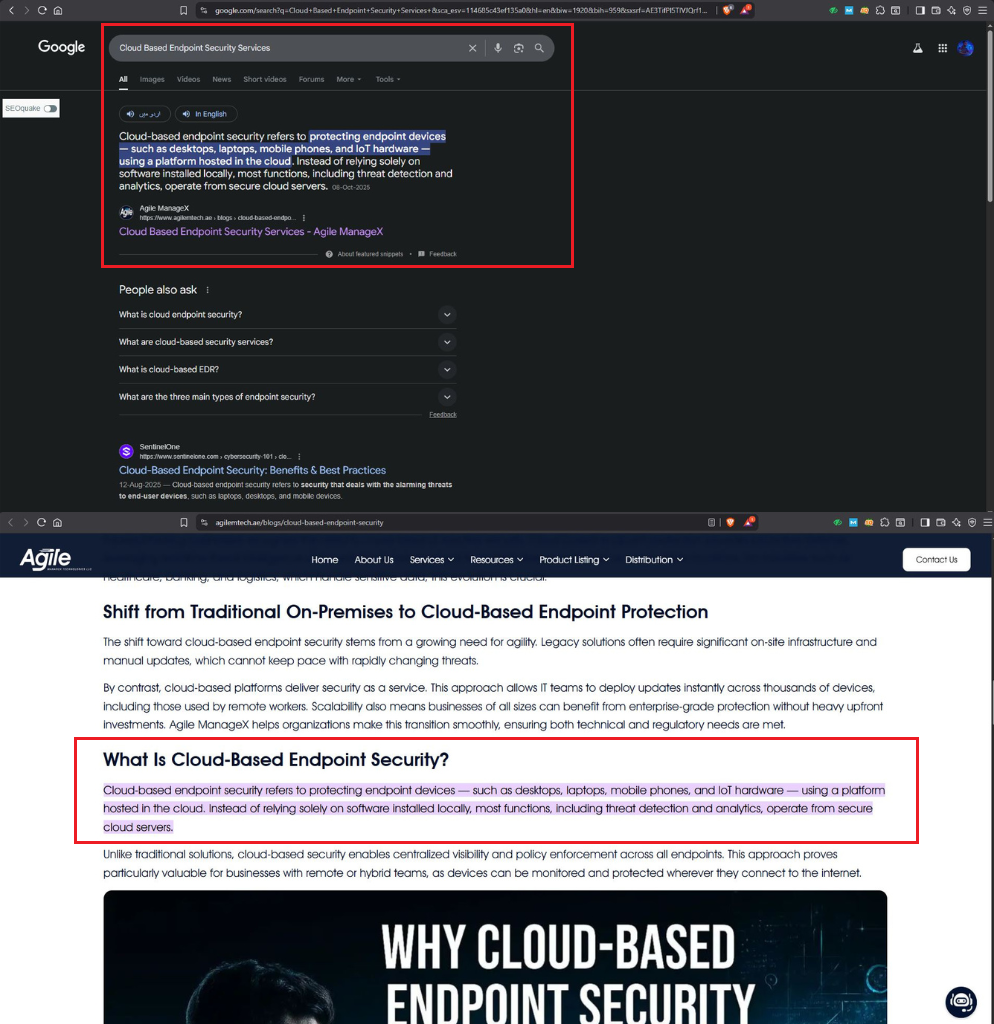Open the Google account profile avatar
This screenshot has width=994, height=1024.
965,48
